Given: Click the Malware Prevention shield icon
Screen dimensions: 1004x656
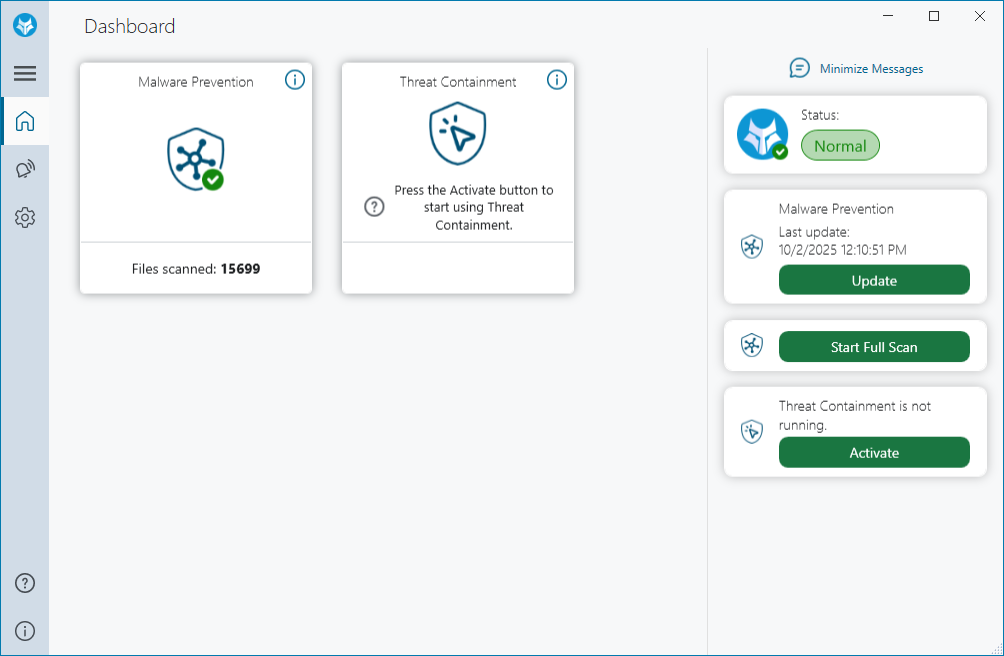Looking at the screenshot, I should click(196, 159).
